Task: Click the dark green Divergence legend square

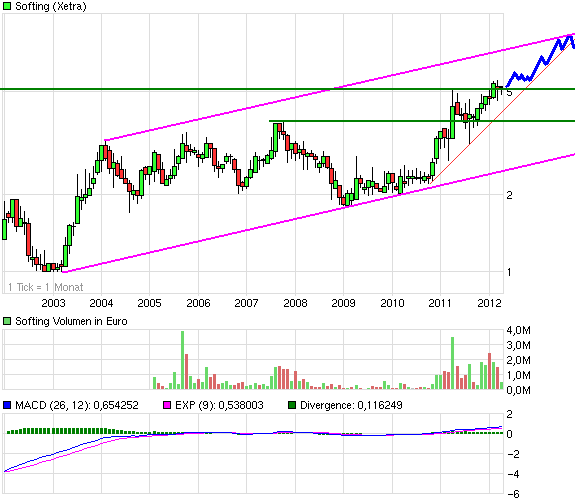Action: pos(292,405)
